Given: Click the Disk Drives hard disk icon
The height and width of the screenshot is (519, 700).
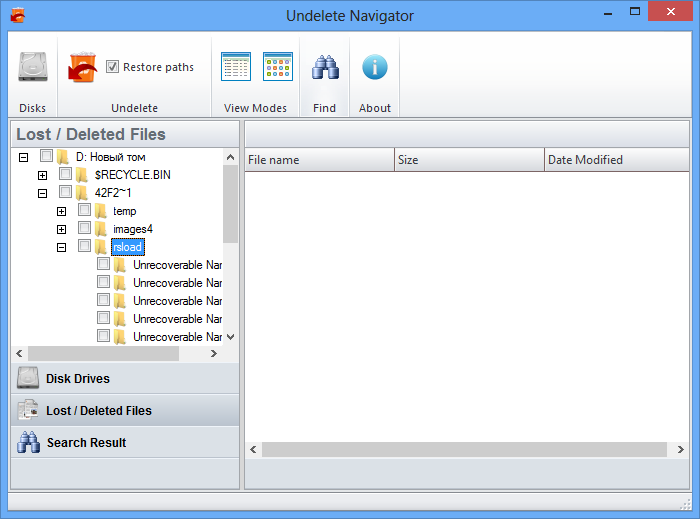Looking at the screenshot, I should pyautogui.click(x=28, y=378).
